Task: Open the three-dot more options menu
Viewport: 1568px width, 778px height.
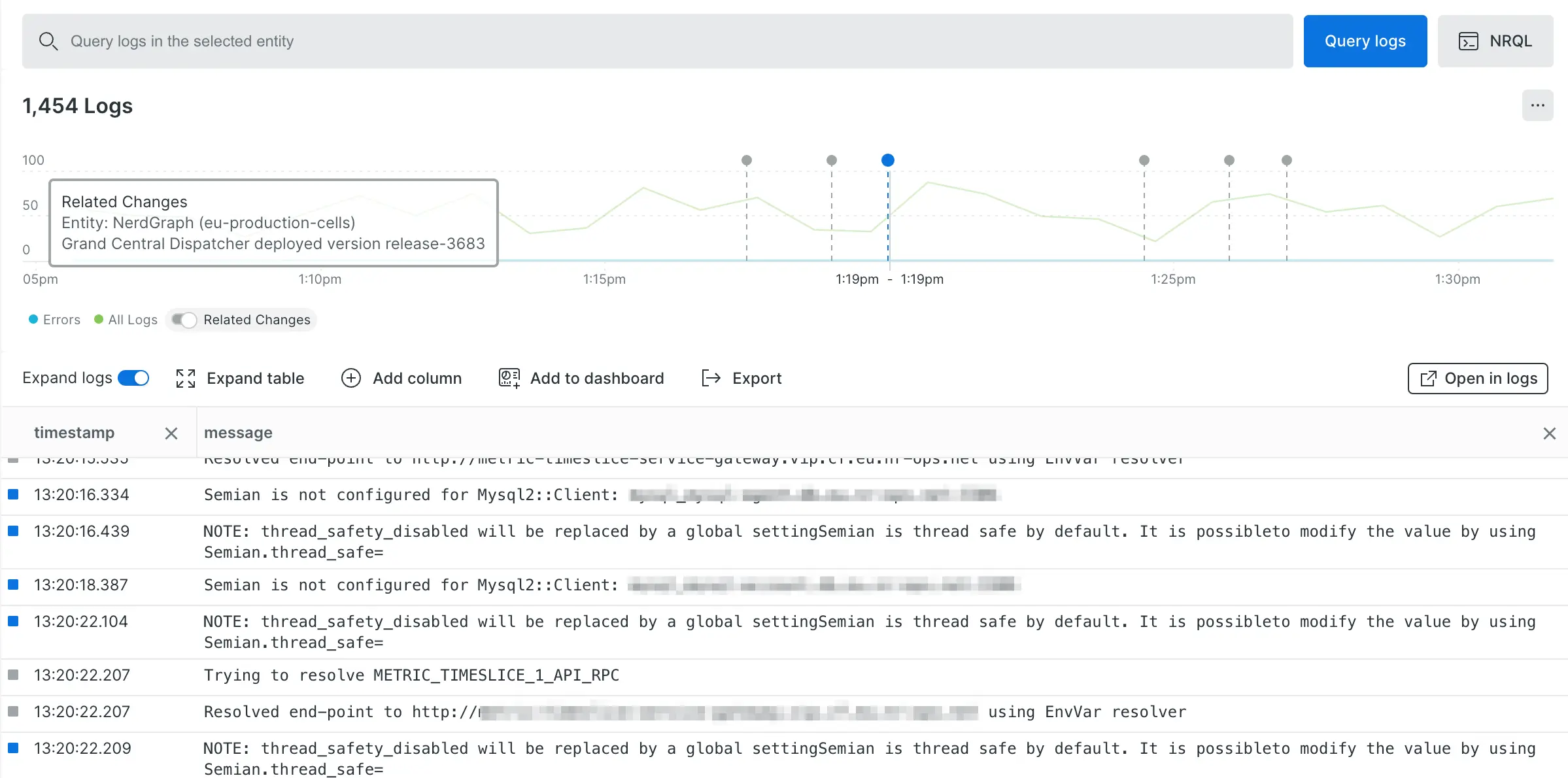Action: [x=1537, y=105]
